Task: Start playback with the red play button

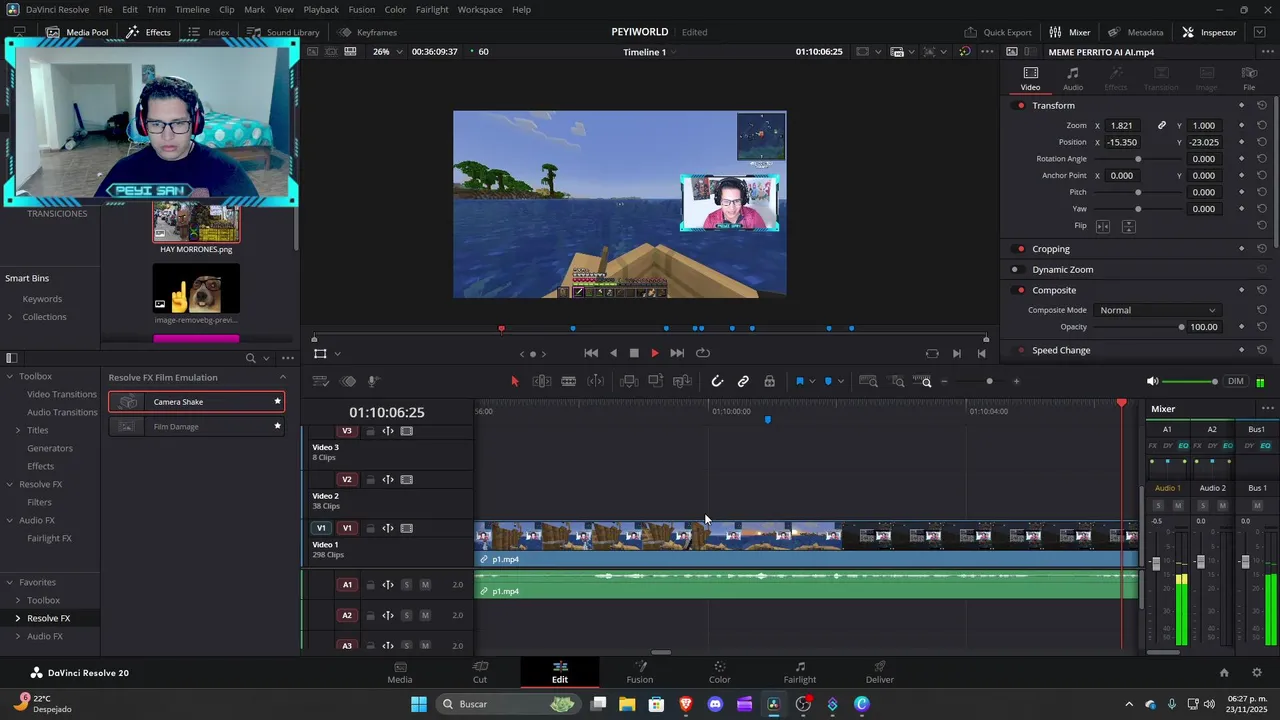Action: tap(655, 353)
